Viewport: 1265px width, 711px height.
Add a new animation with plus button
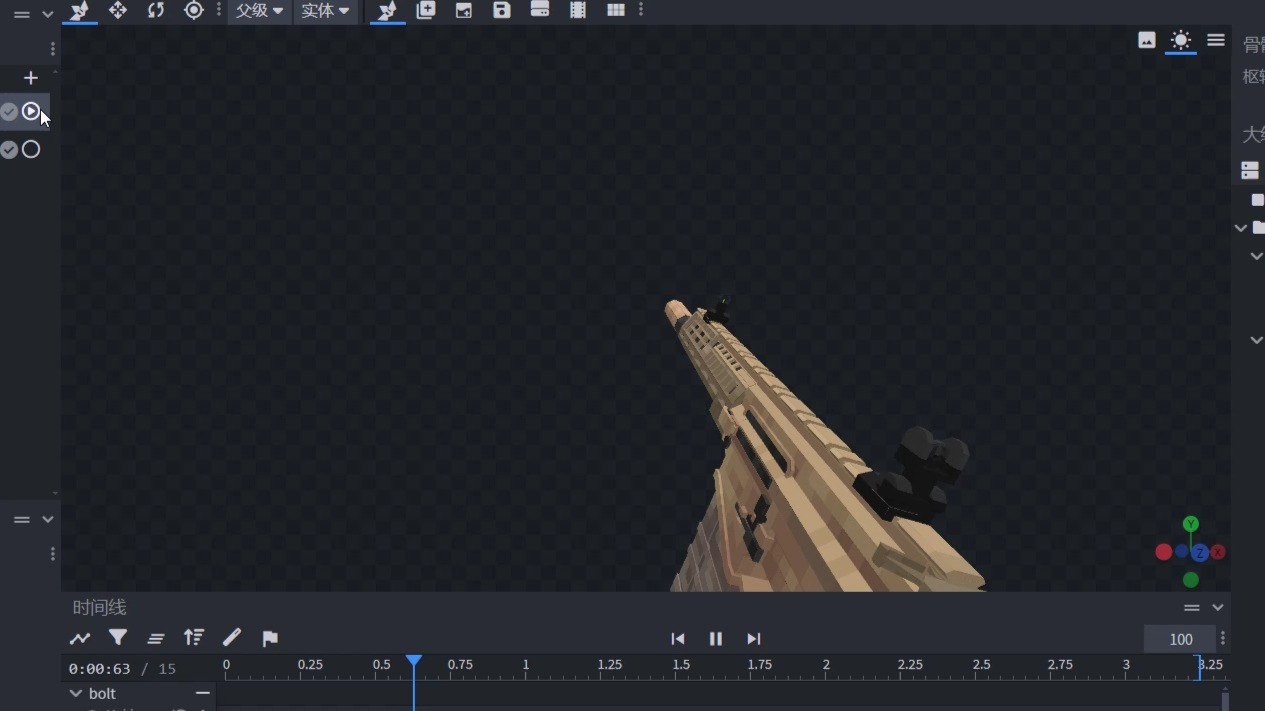31,78
